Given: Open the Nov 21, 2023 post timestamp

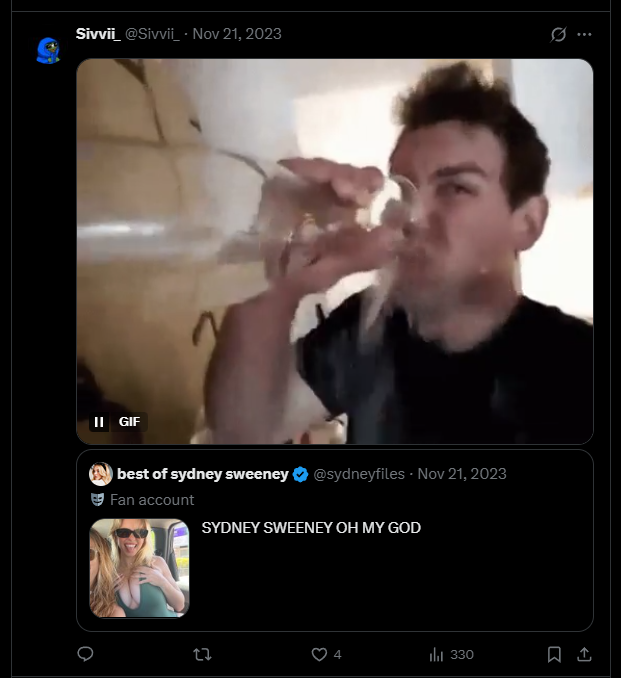Looking at the screenshot, I should pos(237,34).
